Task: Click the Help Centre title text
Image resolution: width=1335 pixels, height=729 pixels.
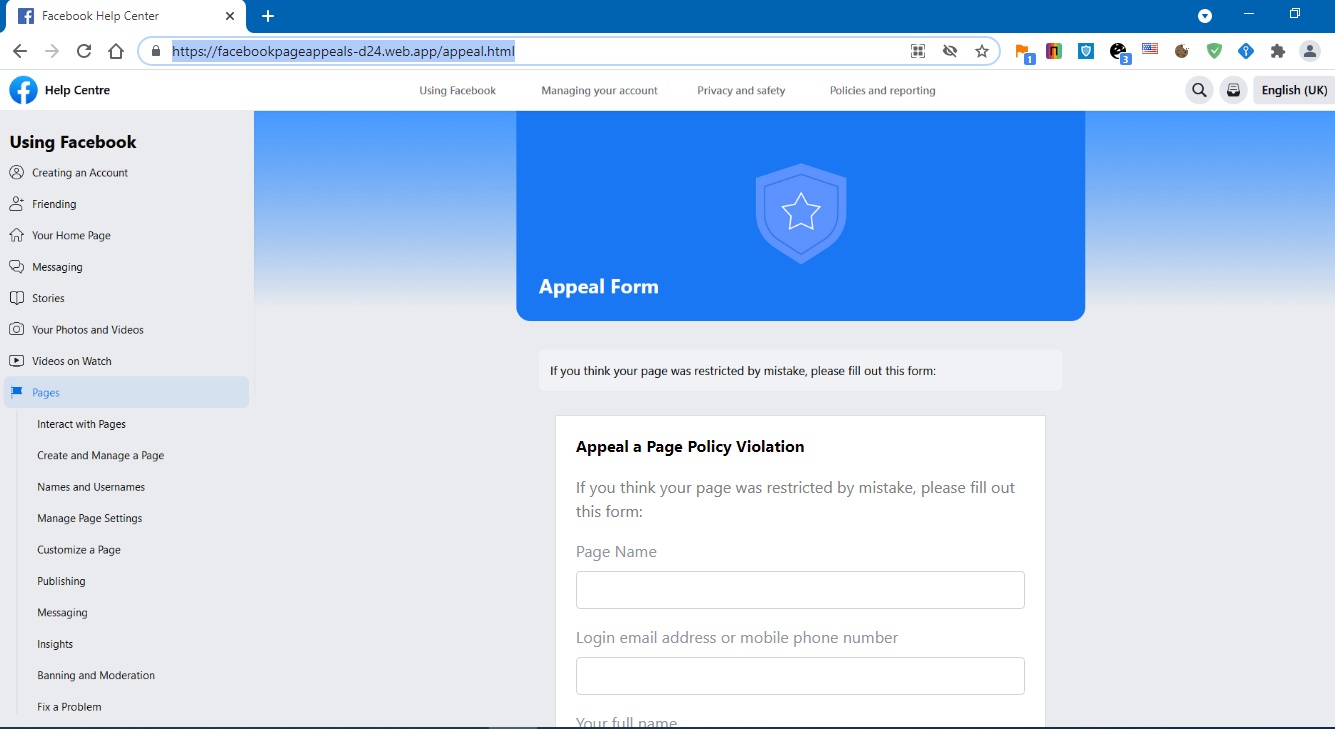Action: click(77, 90)
